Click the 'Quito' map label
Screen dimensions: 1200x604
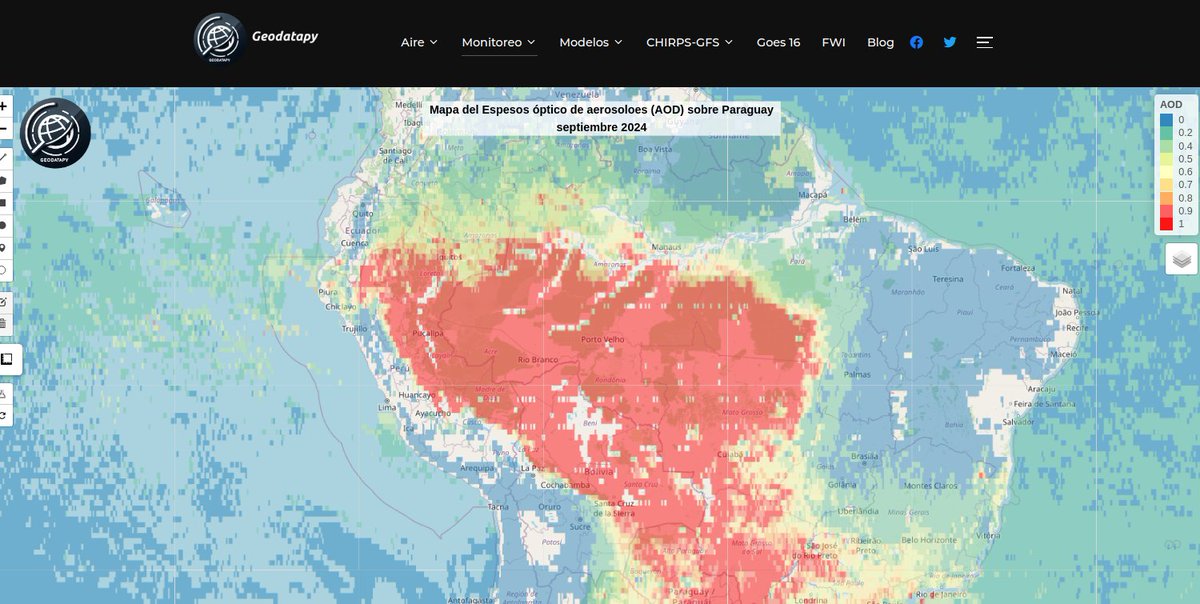click(x=363, y=212)
